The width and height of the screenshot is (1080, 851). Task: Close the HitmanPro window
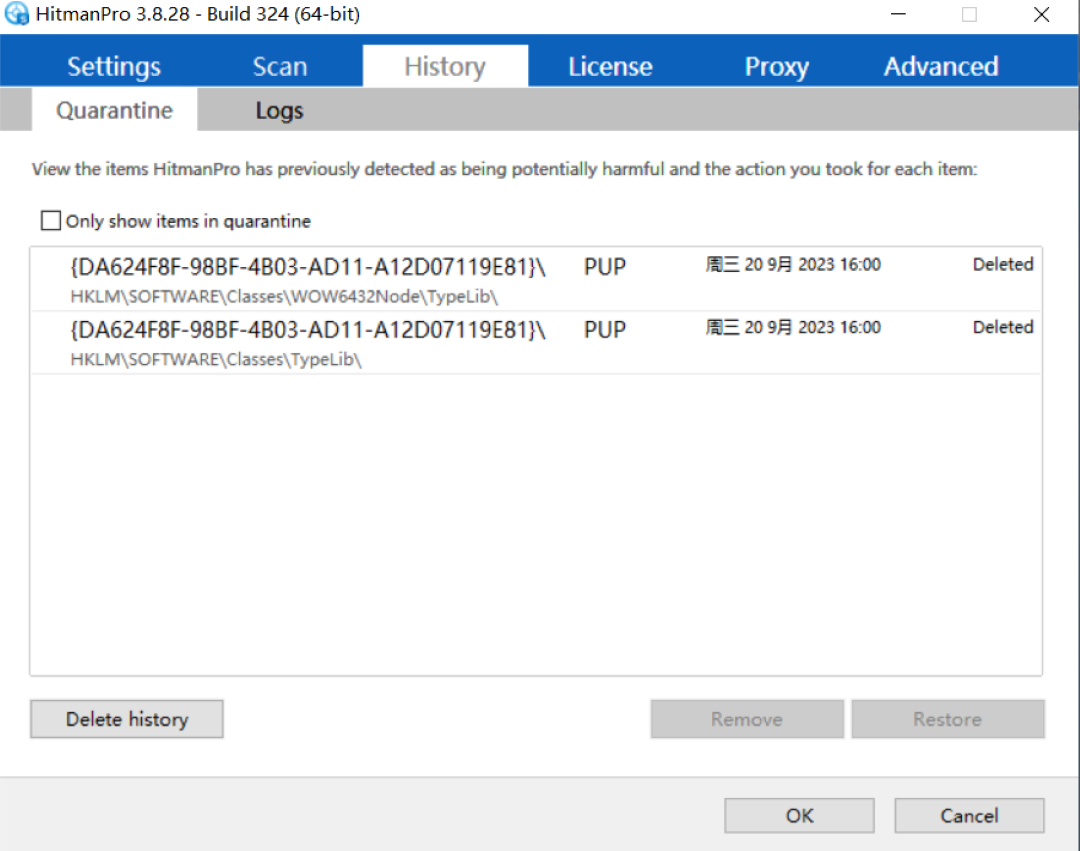[1042, 15]
